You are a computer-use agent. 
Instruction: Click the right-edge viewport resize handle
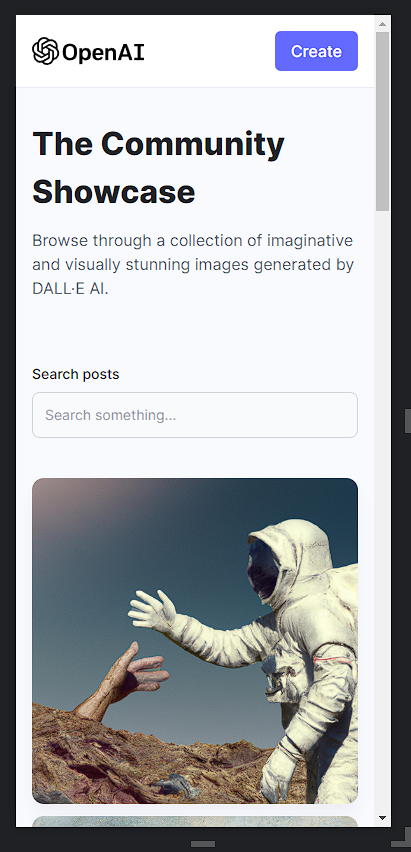coord(408,421)
